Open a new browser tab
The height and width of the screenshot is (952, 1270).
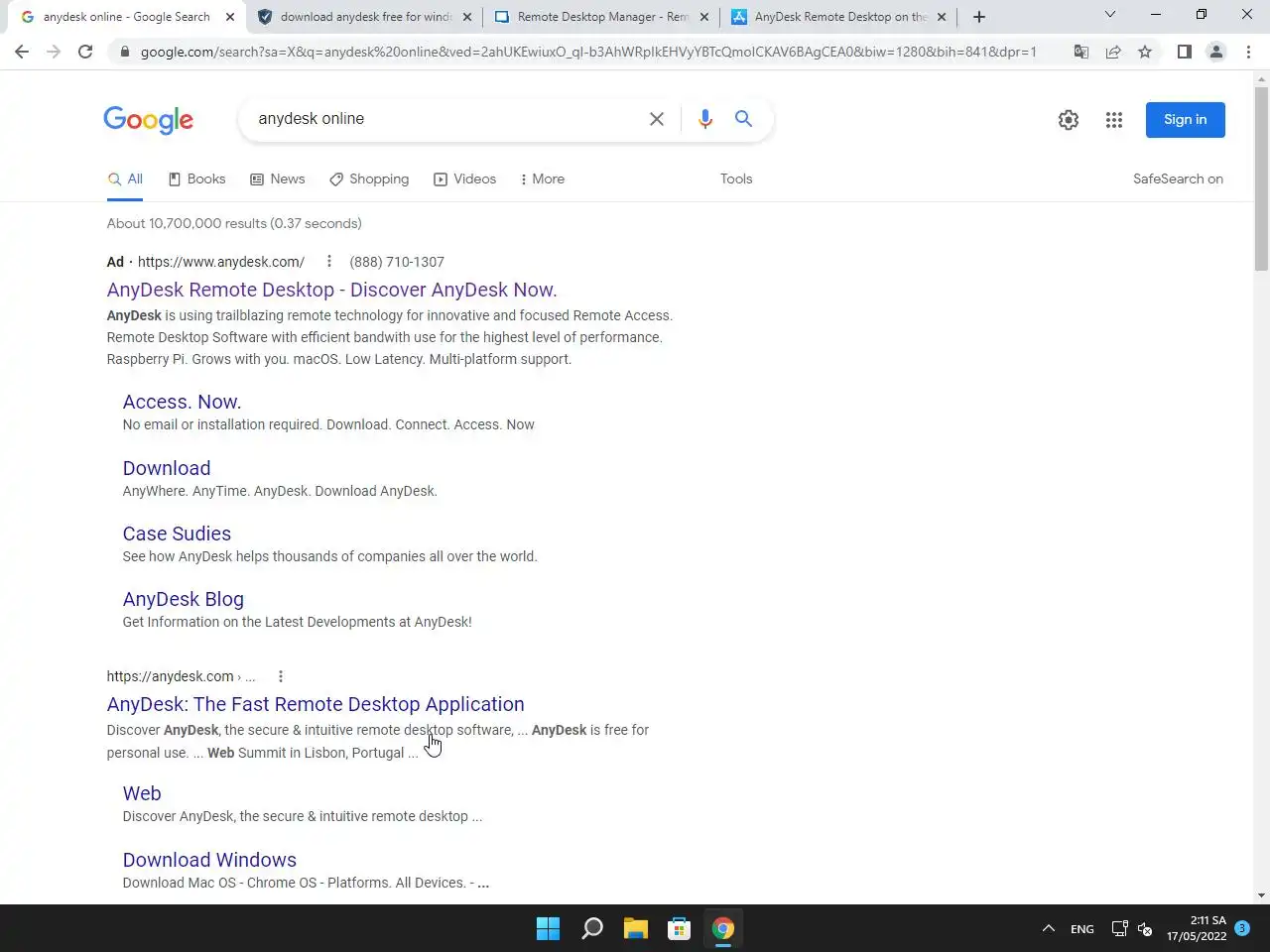tap(979, 17)
